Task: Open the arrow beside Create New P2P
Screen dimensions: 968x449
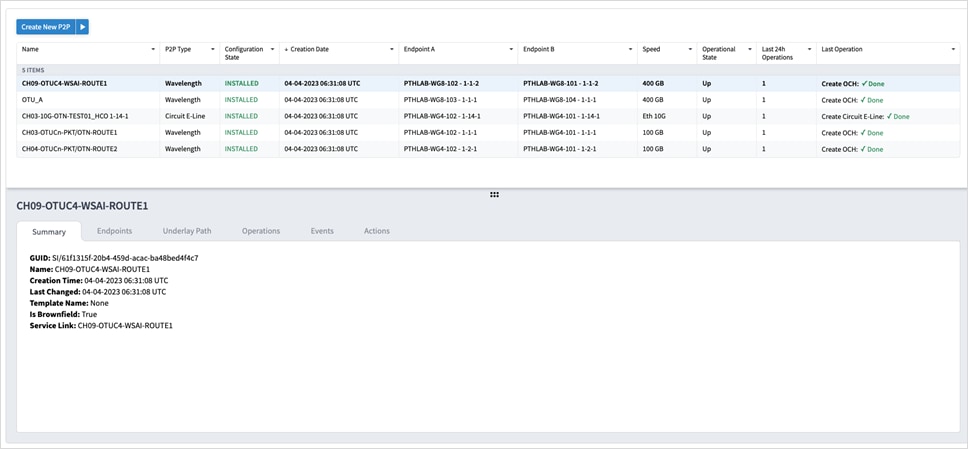Action: [x=82, y=27]
